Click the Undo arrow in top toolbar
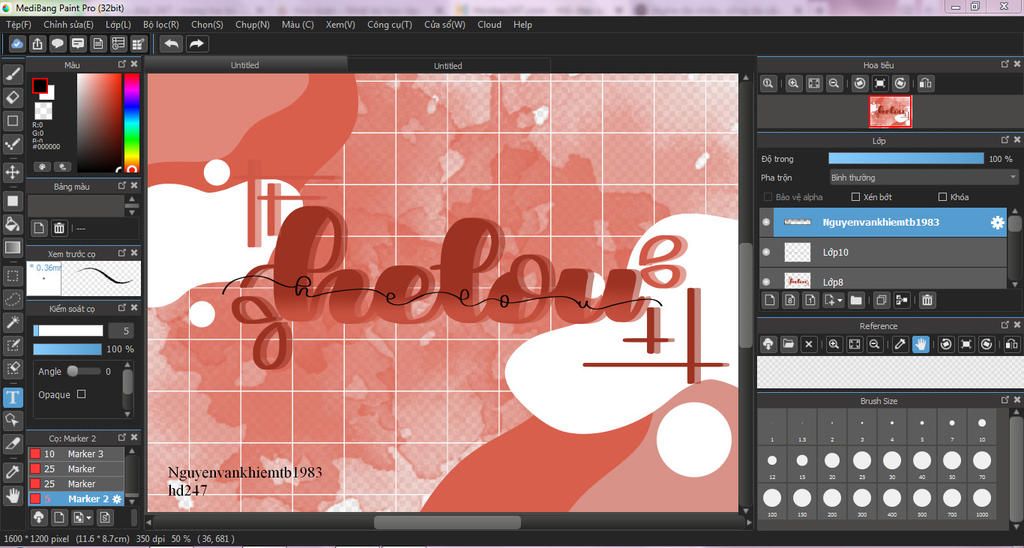 (x=172, y=44)
